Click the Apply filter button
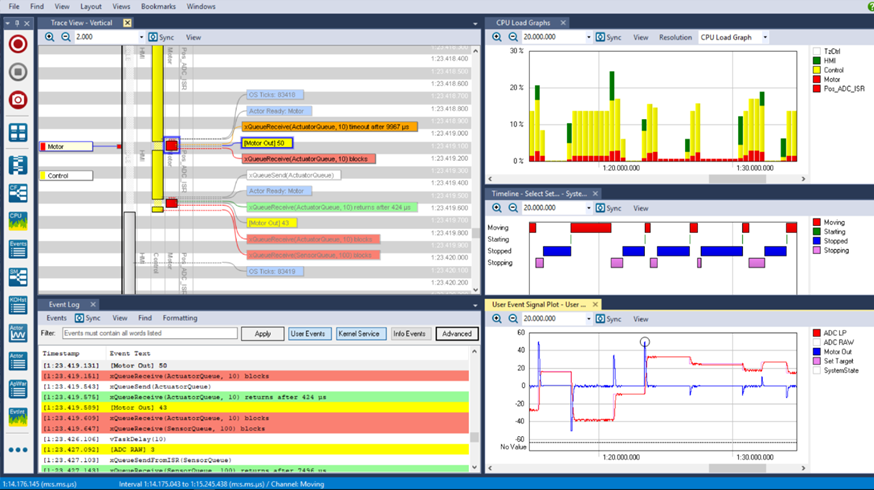The width and height of the screenshot is (874, 490). point(262,333)
